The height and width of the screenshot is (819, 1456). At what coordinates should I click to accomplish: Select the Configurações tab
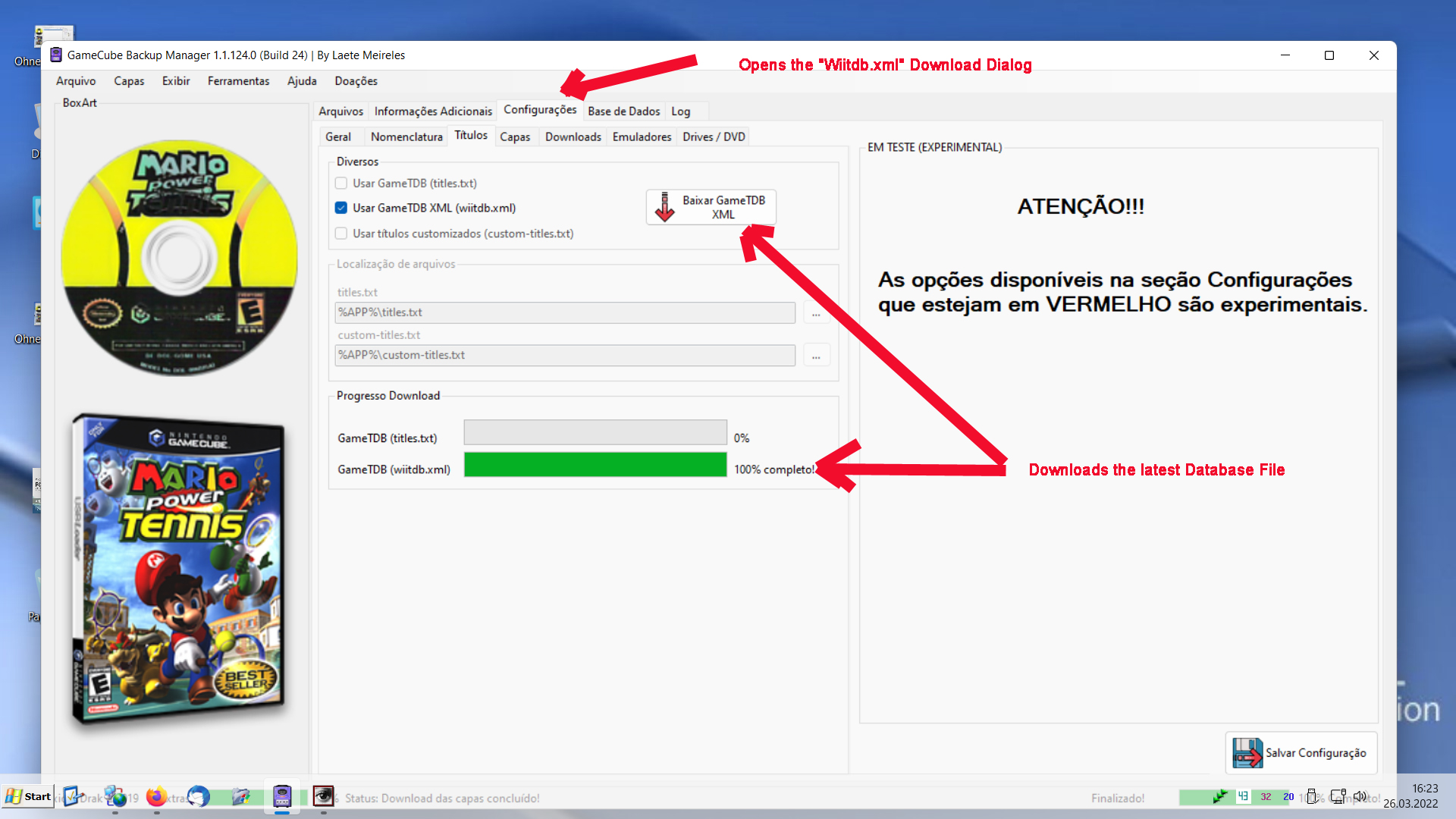click(540, 110)
